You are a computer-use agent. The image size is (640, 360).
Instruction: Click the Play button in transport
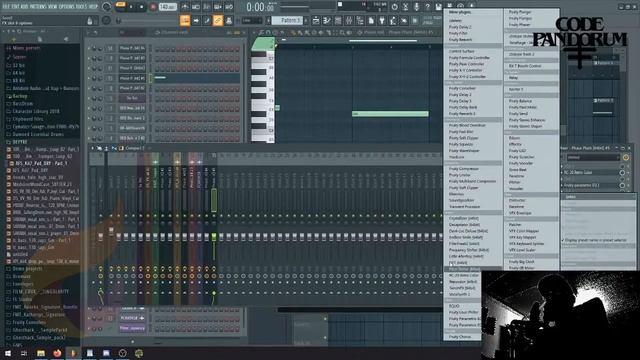click(x=131, y=7)
